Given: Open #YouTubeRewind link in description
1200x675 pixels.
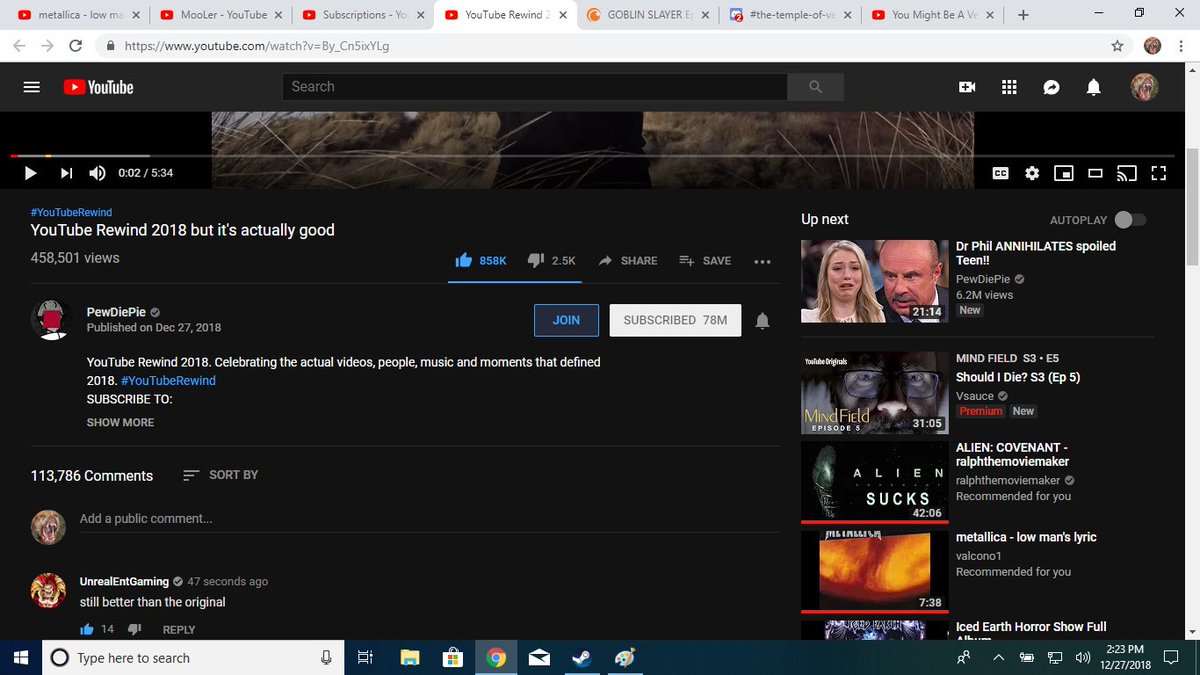Looking at the screenshot, I should point(168,381).
